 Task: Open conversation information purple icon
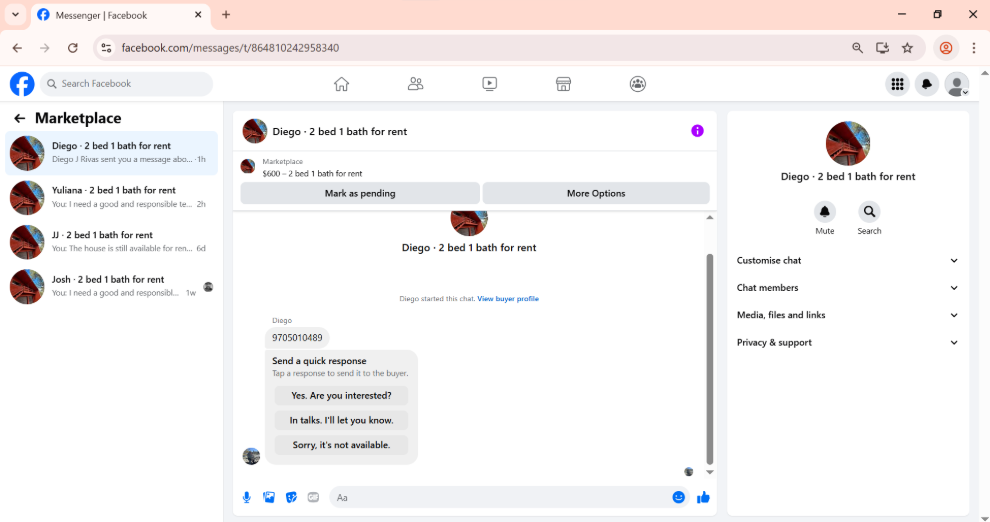[697, 131]
